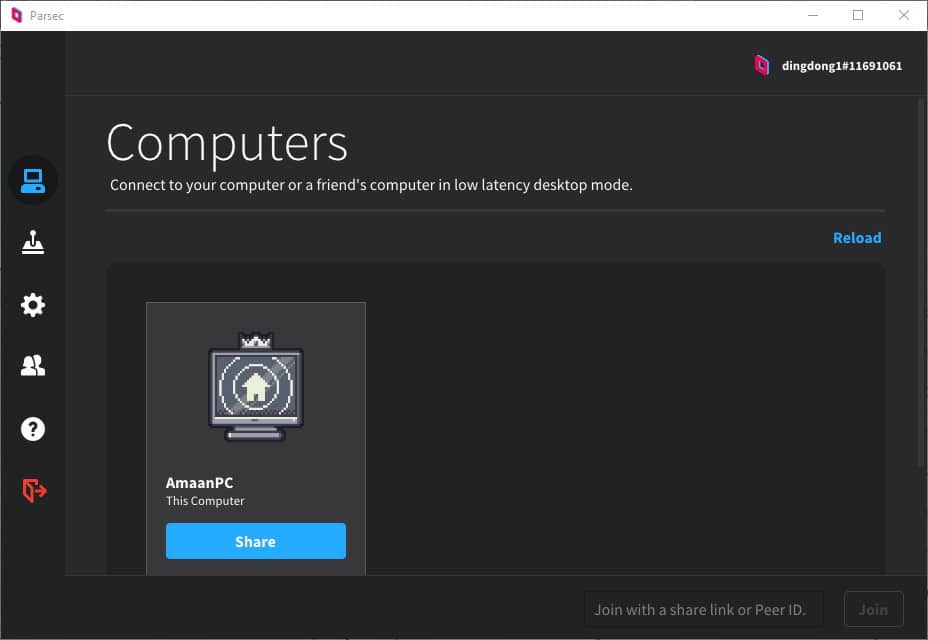Click the AmaanPC computer name
This screenshot has height=640, width=928.
200,483
